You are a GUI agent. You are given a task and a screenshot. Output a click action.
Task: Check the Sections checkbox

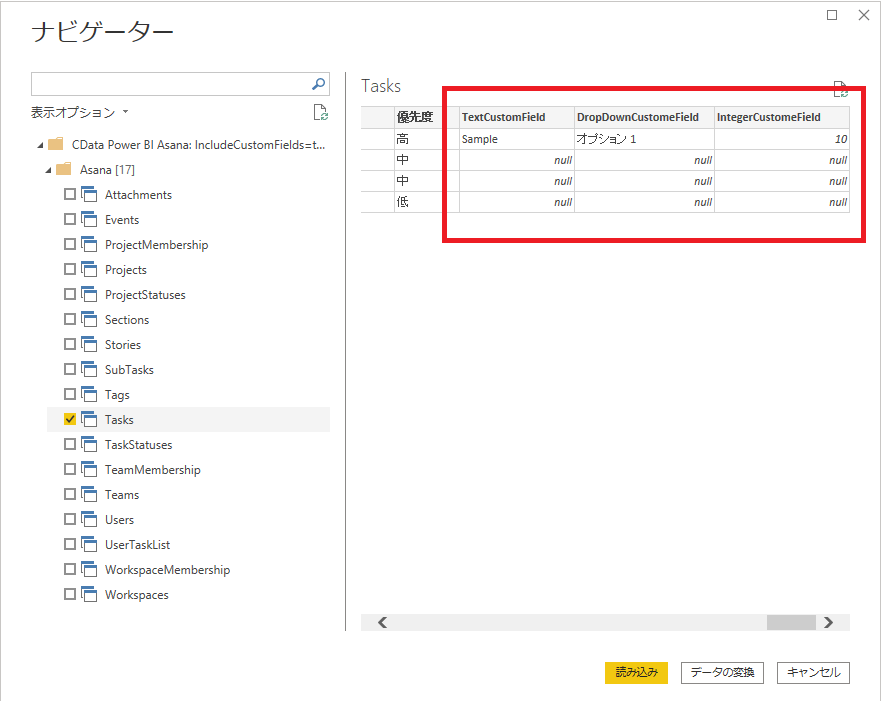click(x=70, y=319)
